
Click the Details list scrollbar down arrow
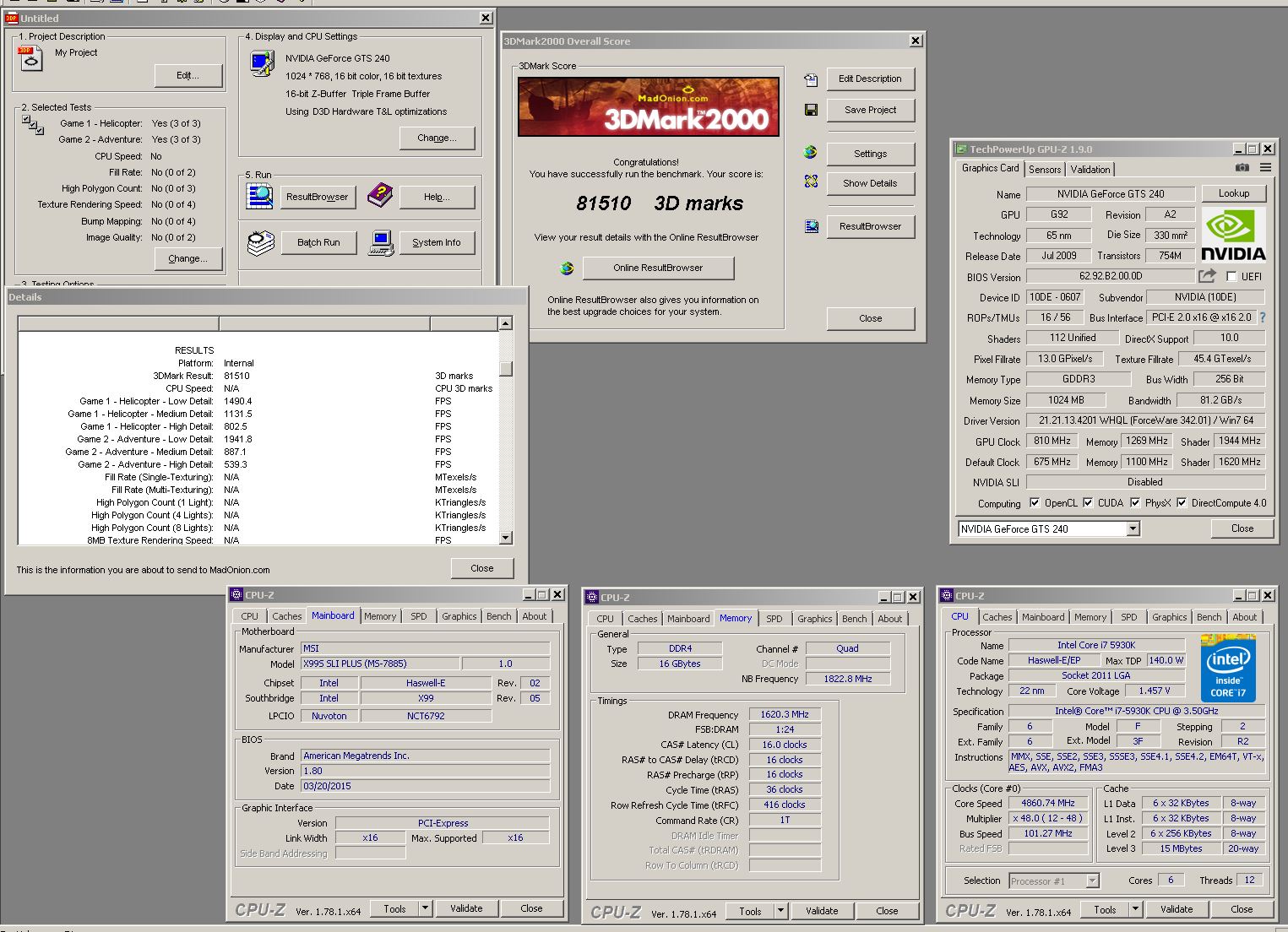point(505,538)
